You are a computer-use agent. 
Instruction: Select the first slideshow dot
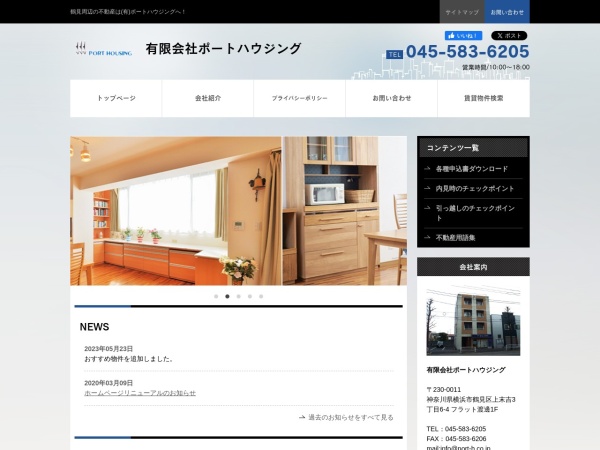tap(216, 296)
